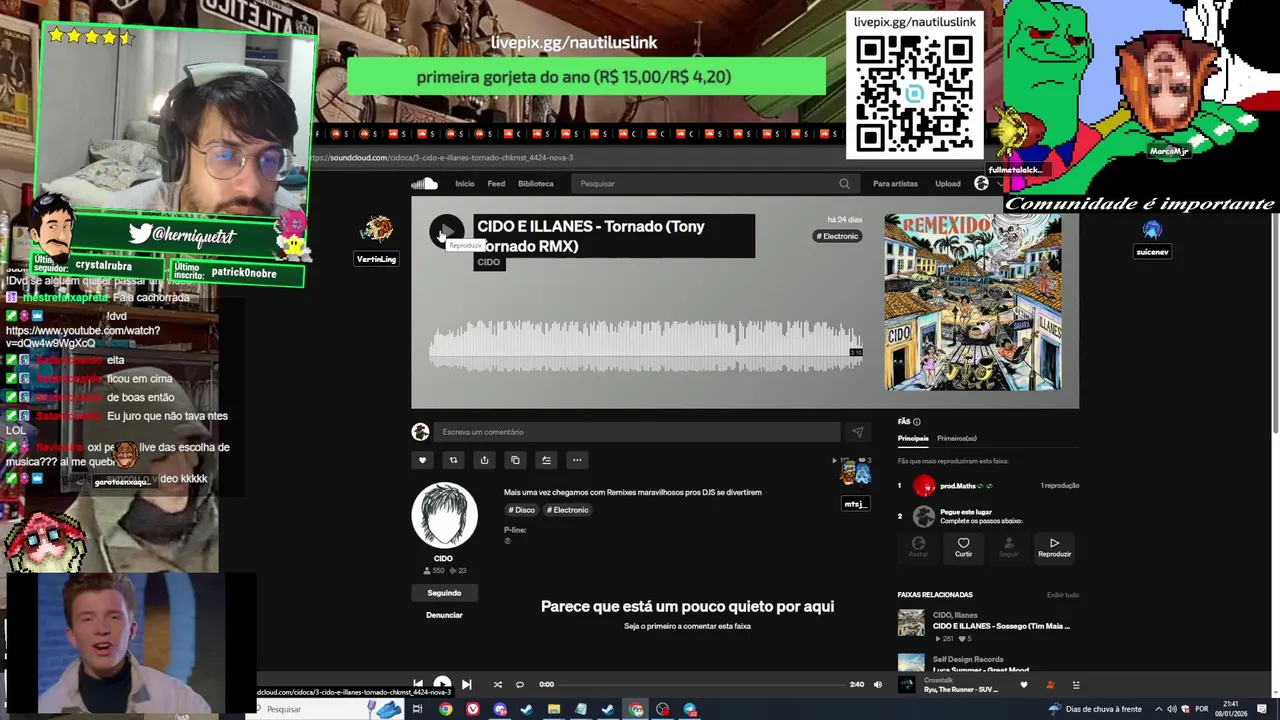Click the FÃS info icon
This screenshot has height=720, width=1280.
click(917, 422)
